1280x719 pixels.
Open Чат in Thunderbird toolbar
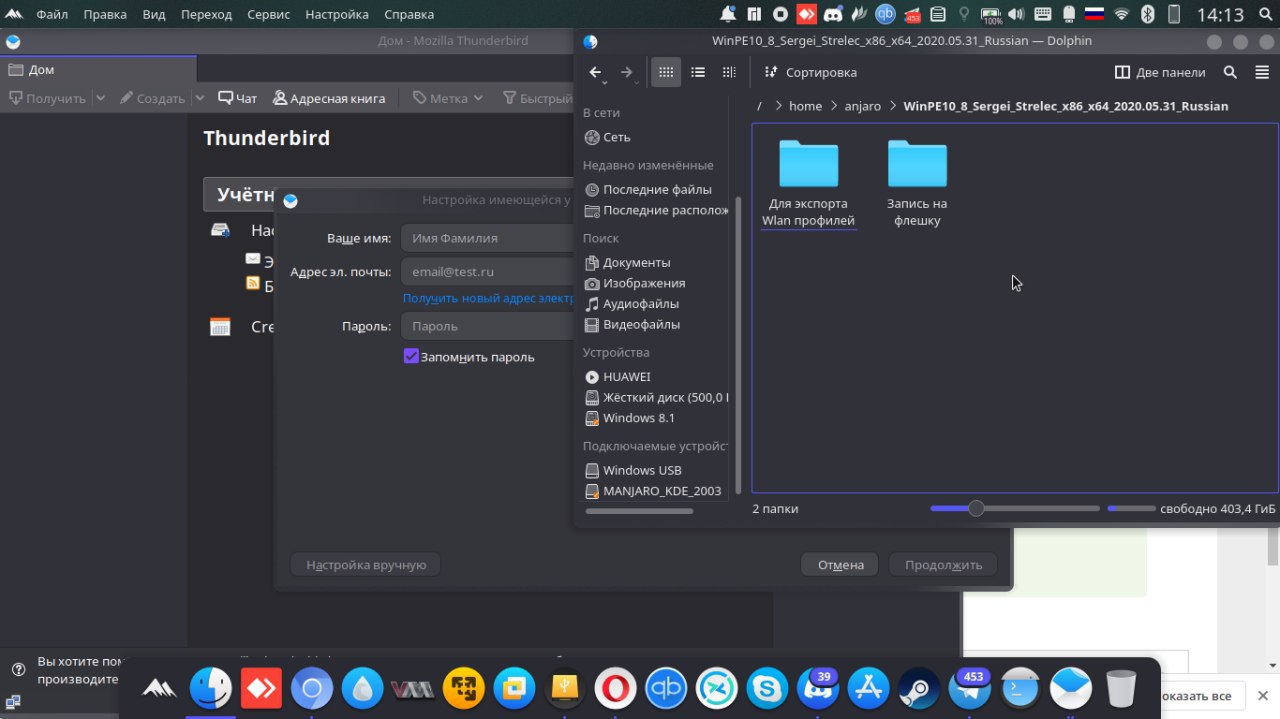pyautogui.click(x=238, y=98)
